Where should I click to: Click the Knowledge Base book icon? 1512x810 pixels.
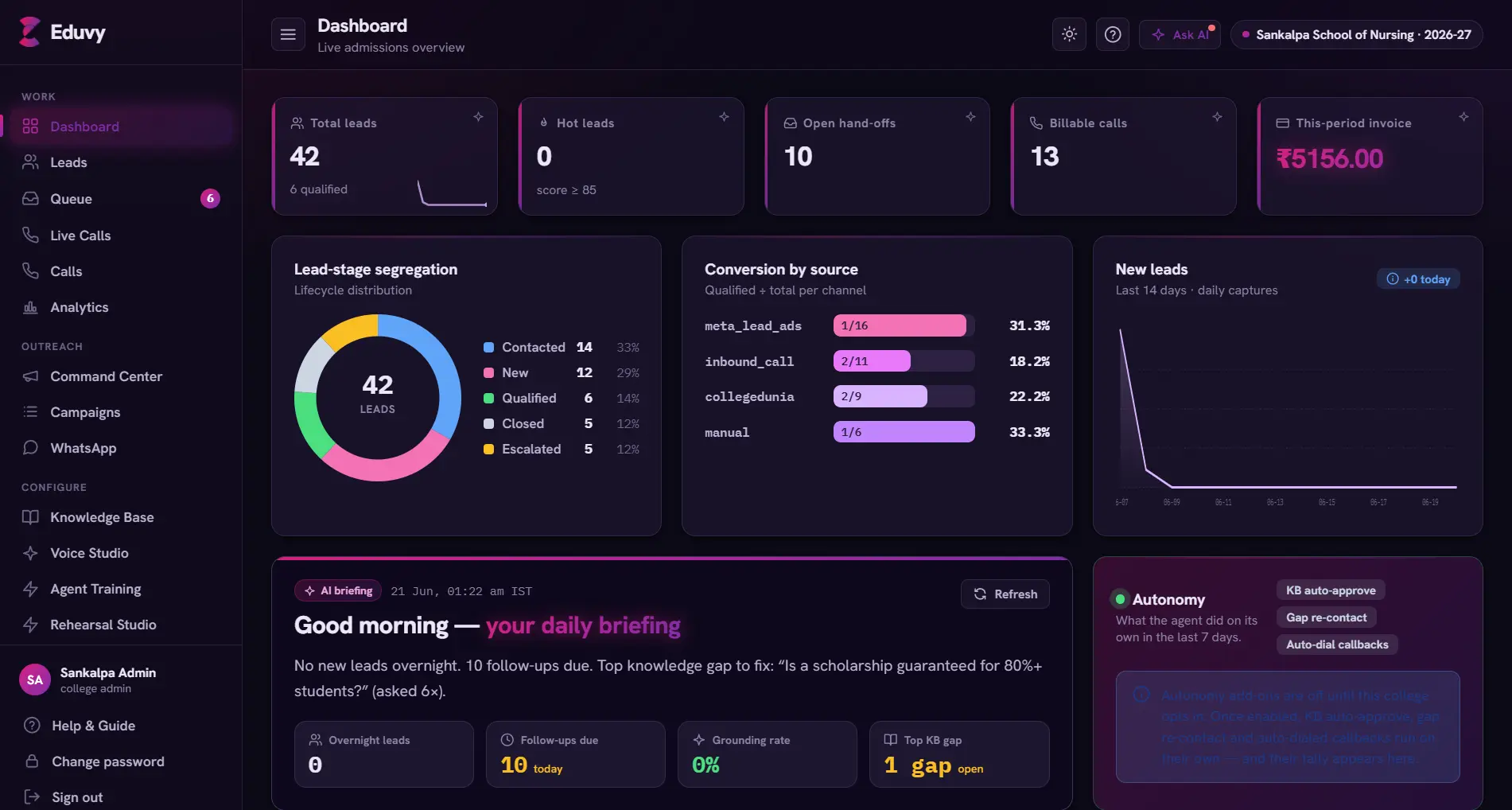(30, 517)
